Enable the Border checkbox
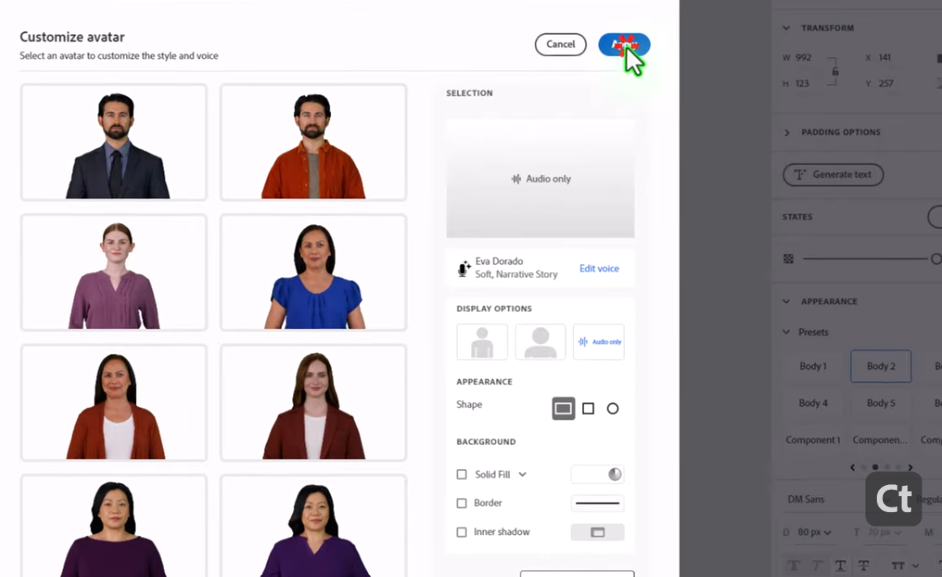Viewport: 942px width, 577px height. click(462, 503)
